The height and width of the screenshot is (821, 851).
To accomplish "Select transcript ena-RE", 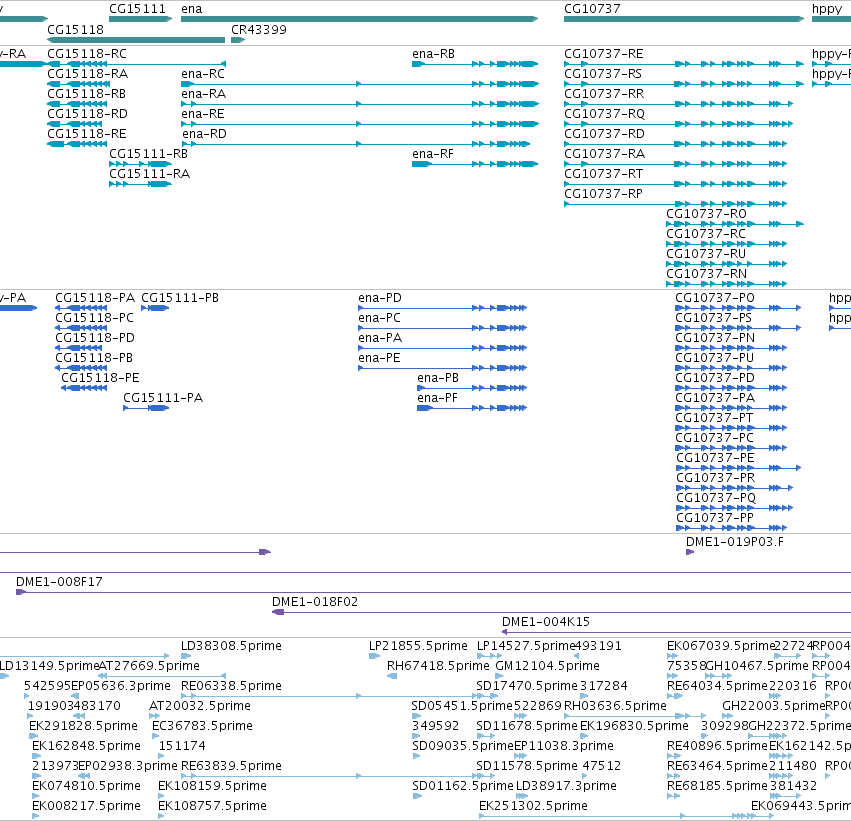I will coord(203,113).
